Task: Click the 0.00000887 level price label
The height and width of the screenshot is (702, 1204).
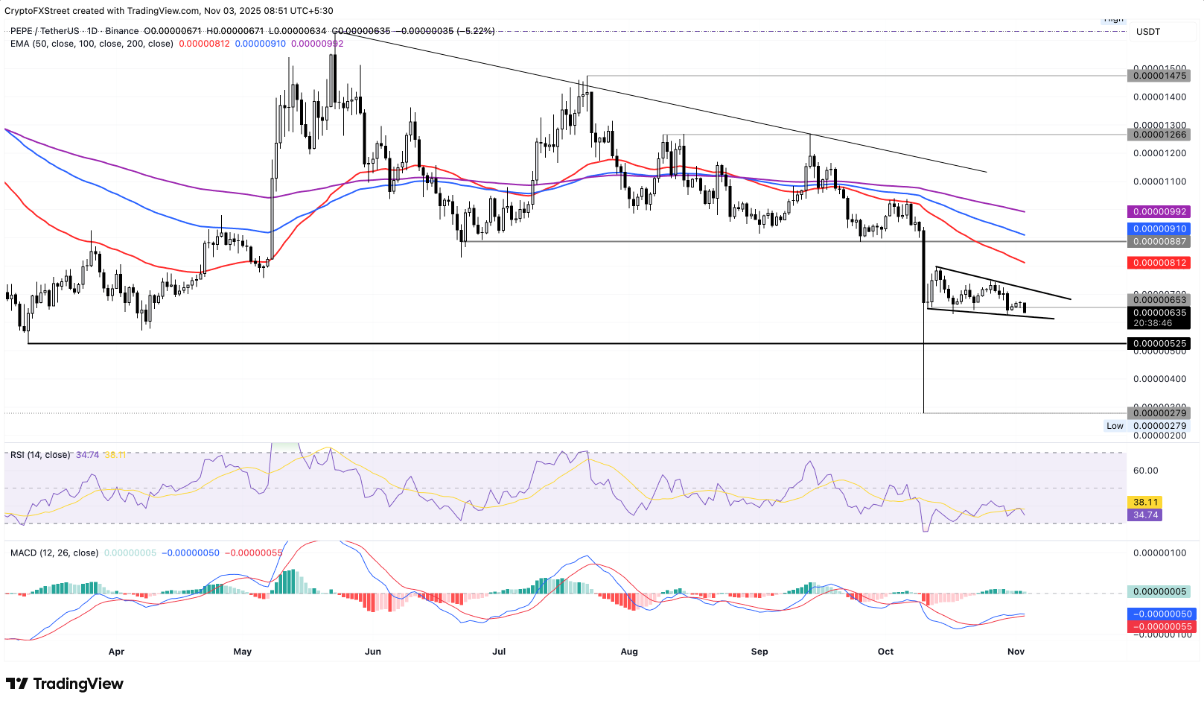Action: coord(1157,242)
